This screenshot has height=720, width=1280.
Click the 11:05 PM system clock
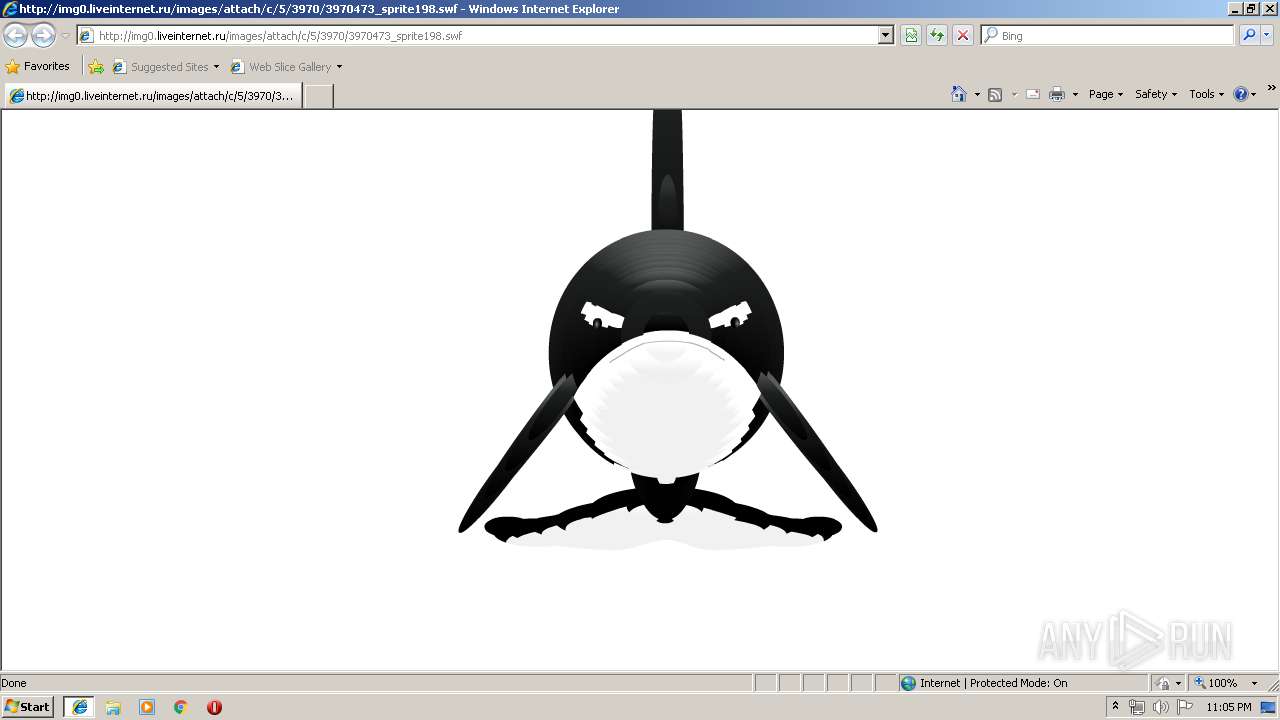1229,707
